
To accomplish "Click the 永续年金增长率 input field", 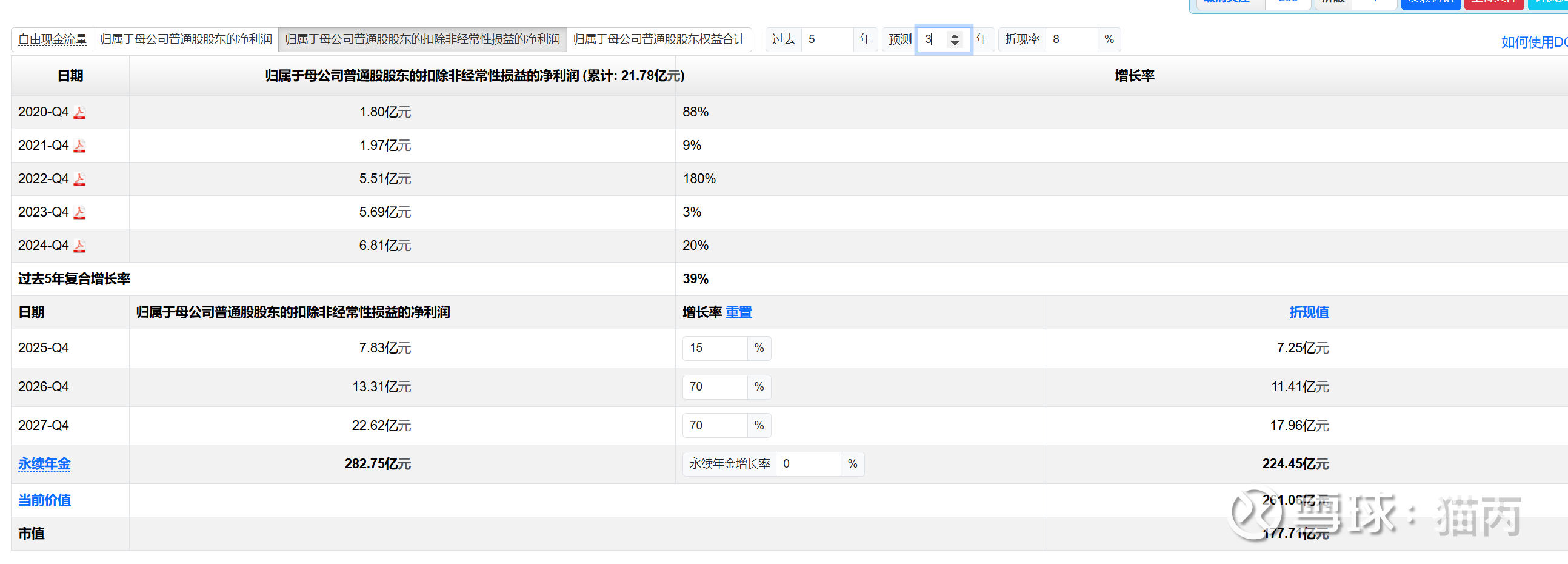I will pyautogui.click(x=807, y=464).
